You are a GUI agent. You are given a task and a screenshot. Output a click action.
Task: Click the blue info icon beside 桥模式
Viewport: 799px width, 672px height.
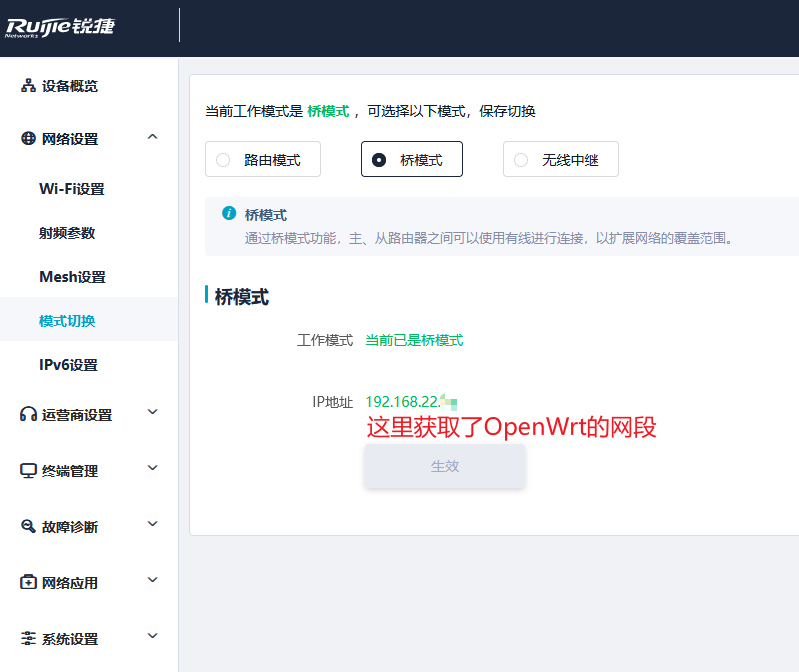point(229,213)
